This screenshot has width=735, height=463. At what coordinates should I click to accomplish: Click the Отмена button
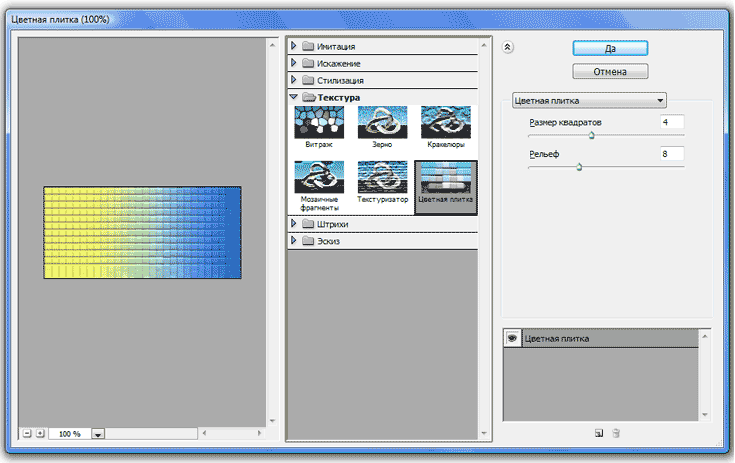coord(610,71)
